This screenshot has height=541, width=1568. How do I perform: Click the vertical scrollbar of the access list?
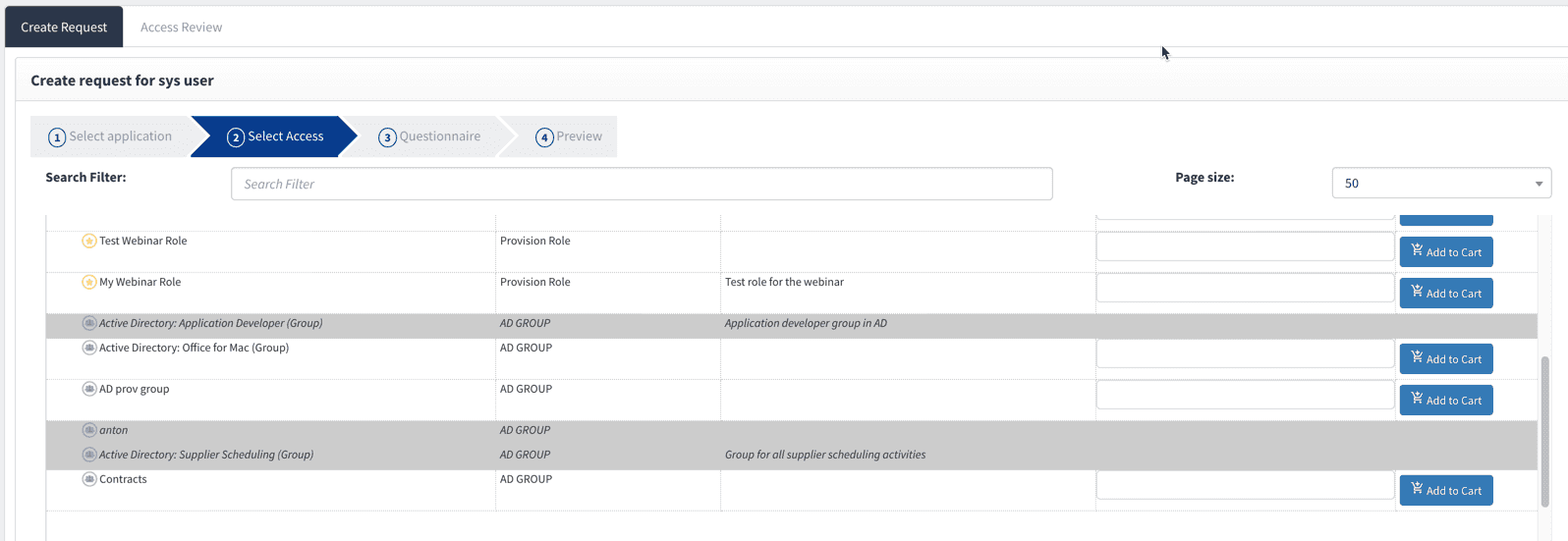tap(1544, 432)
